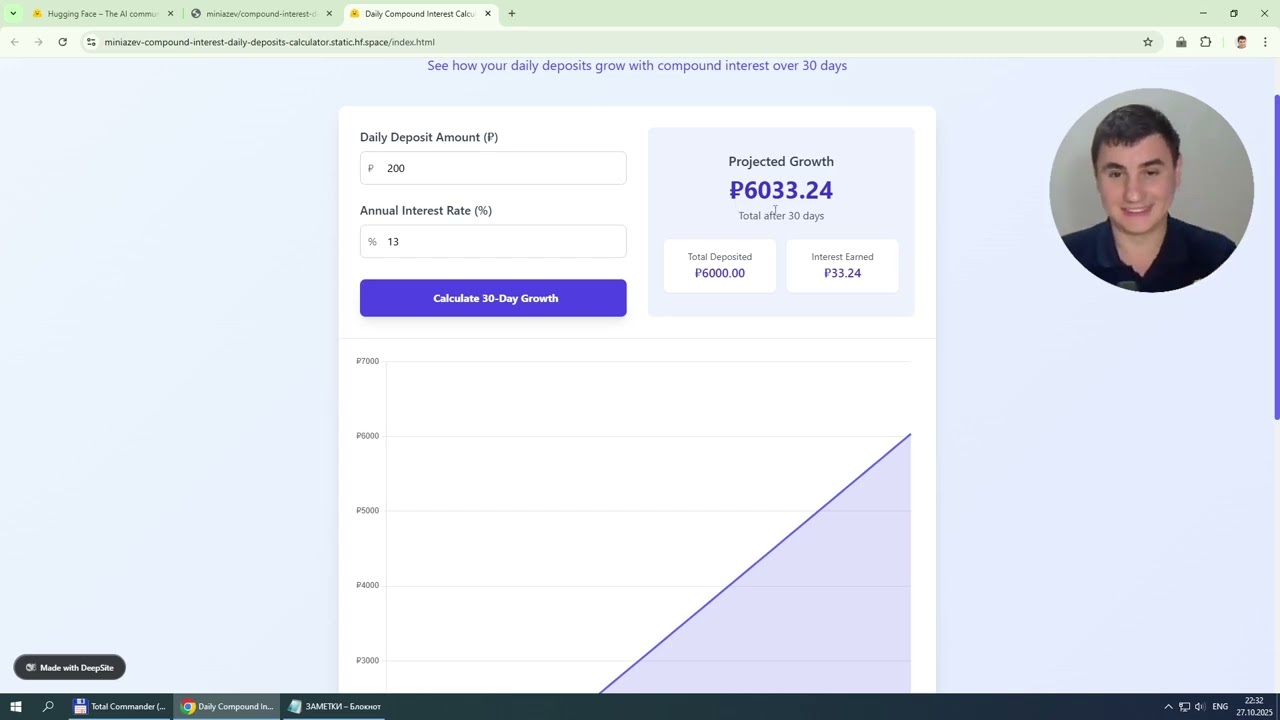This screenshot has width=1280, height=720.
Task: Click the Calculate 30-Day Growth button
Action: pos(493,298)
